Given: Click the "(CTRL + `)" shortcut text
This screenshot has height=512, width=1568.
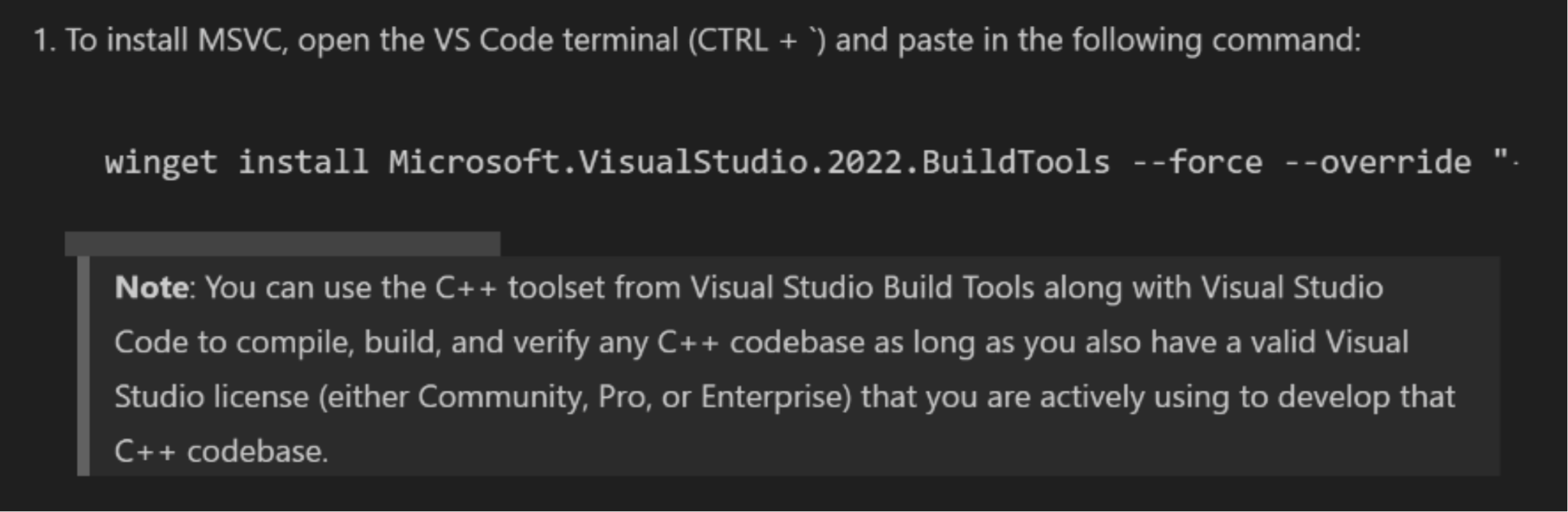Looking at the screenshot, I should 757,40.
